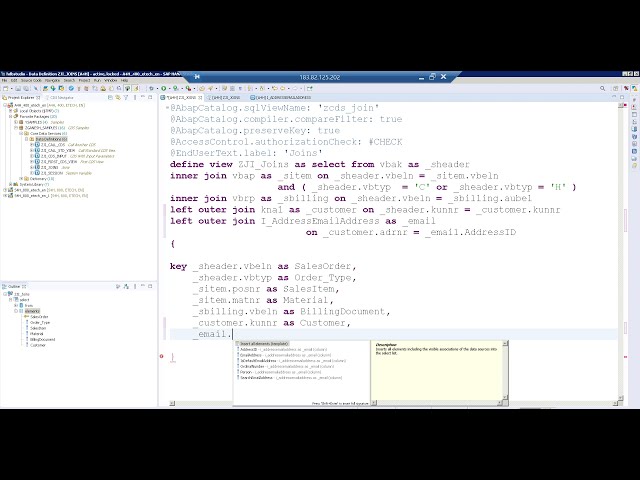
Task: Open the run configurations dropdown arrow
Action: pos(169,89)
